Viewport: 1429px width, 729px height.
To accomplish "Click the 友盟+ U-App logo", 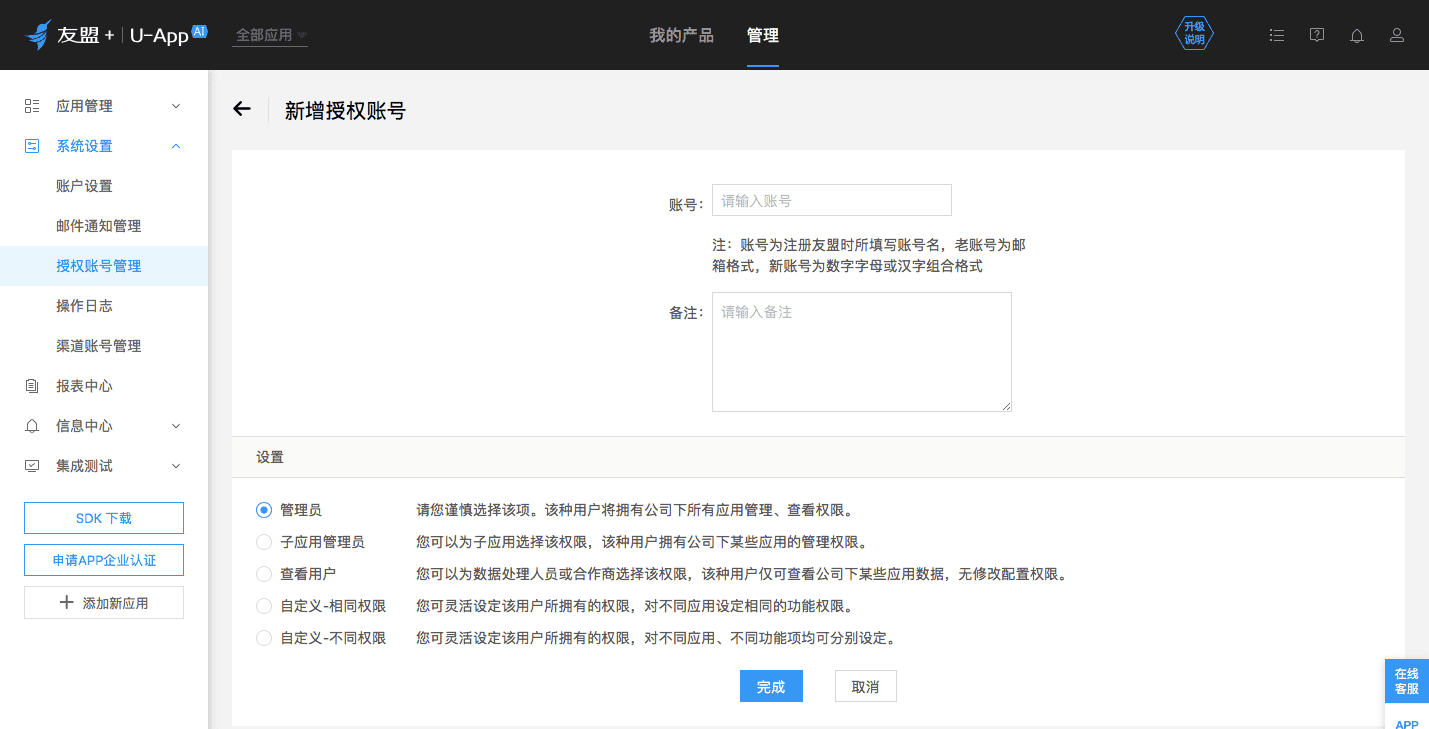I will 116,35.
